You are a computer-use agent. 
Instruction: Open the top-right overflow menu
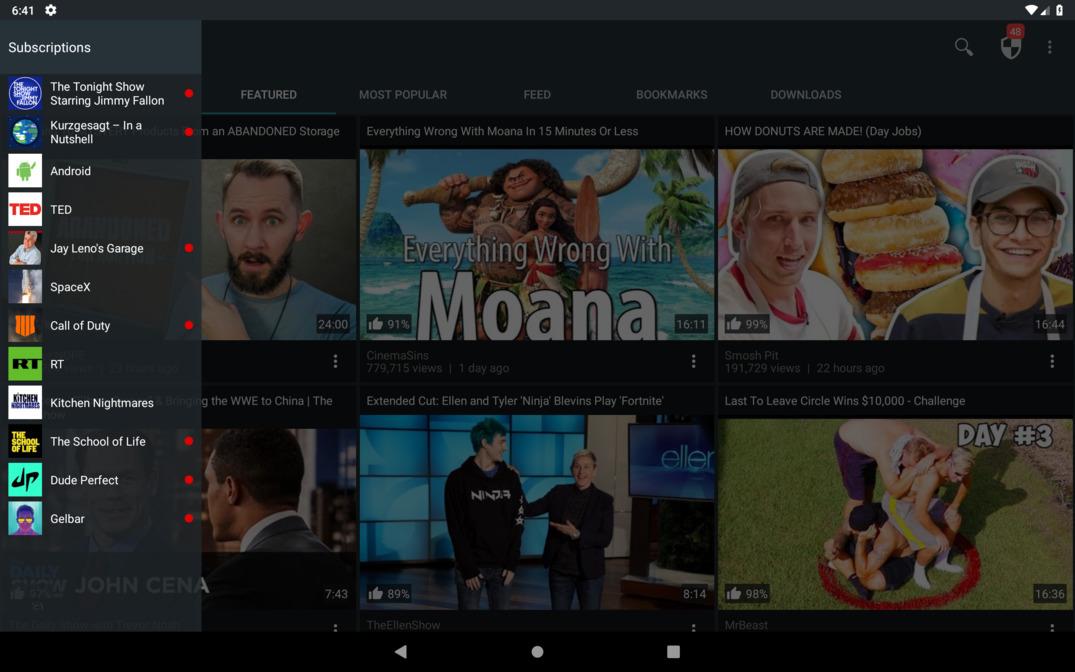tap(1049, 47)
